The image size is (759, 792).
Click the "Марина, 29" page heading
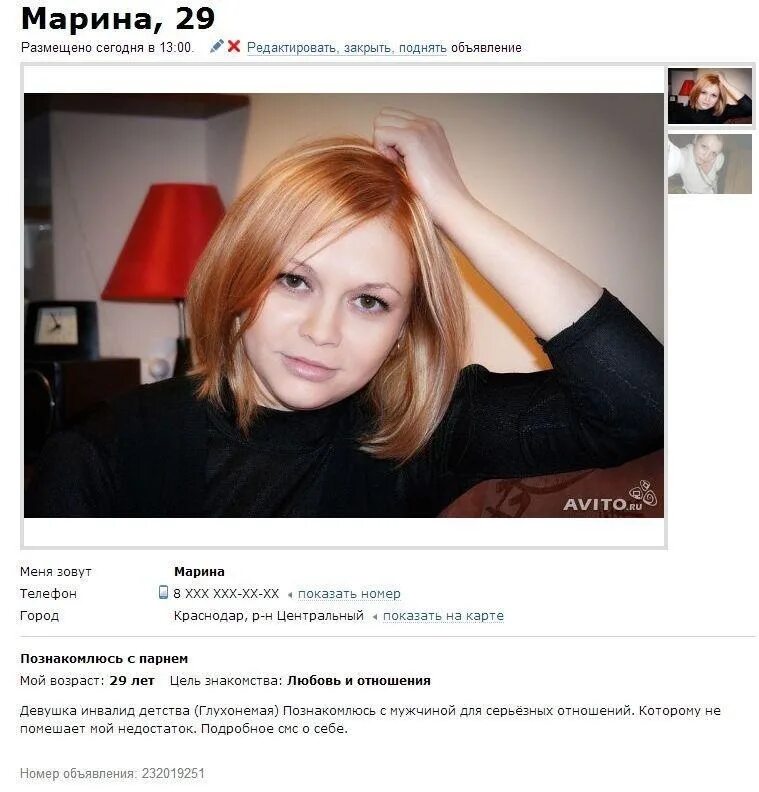coord(118,19)
